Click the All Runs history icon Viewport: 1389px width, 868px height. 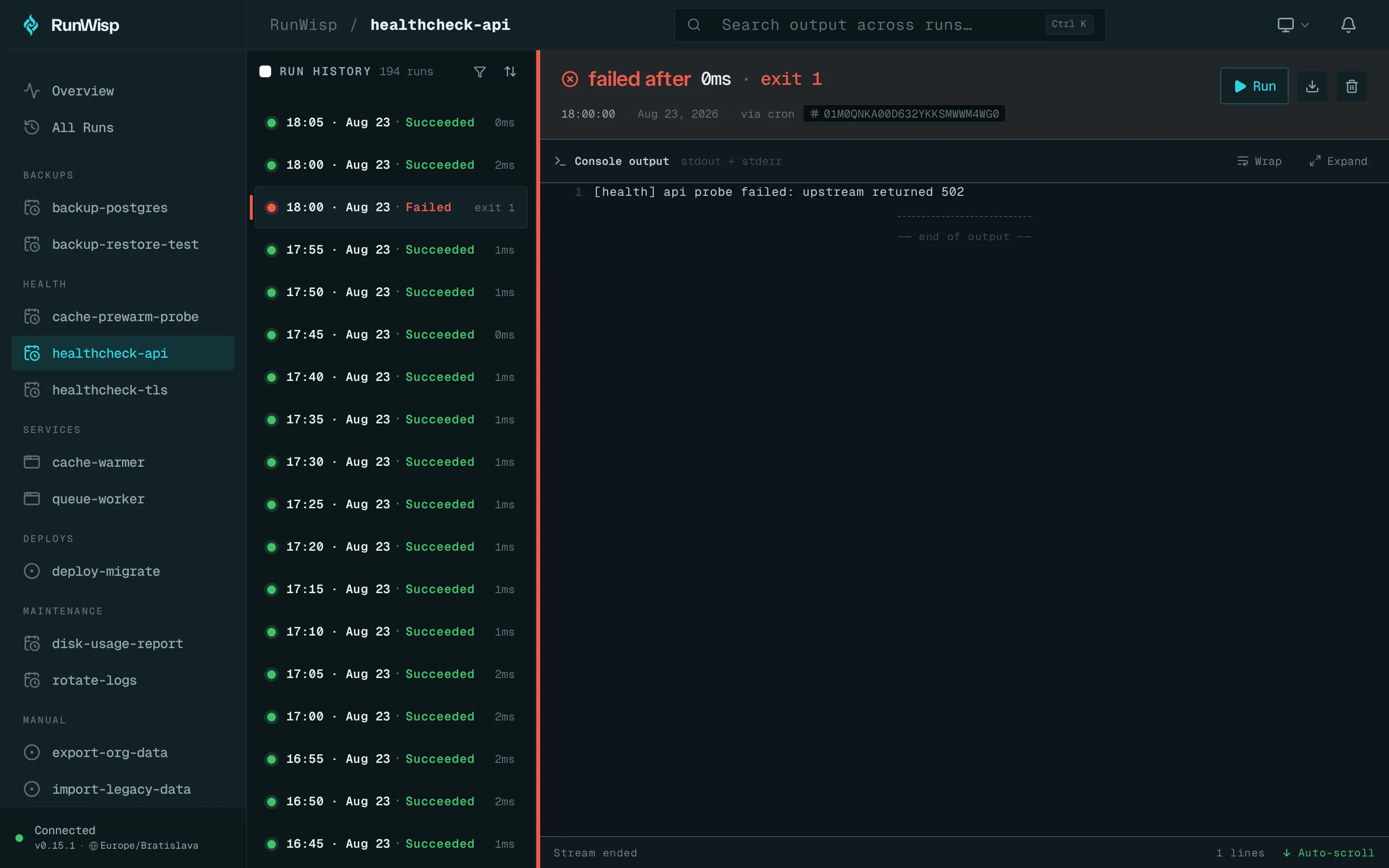31,127
